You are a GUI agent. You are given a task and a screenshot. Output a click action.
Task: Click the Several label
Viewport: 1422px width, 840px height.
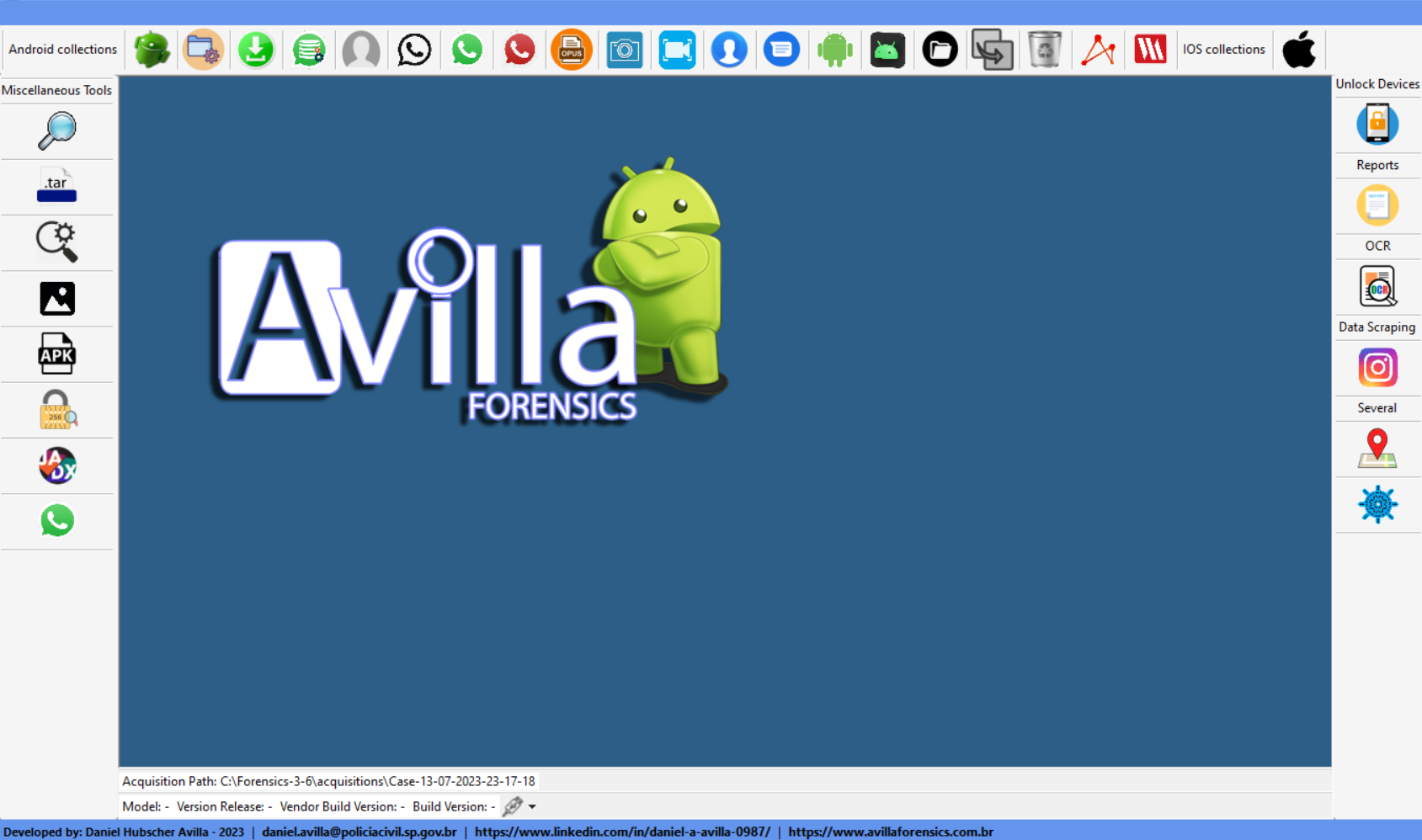tap(1377, 407)
